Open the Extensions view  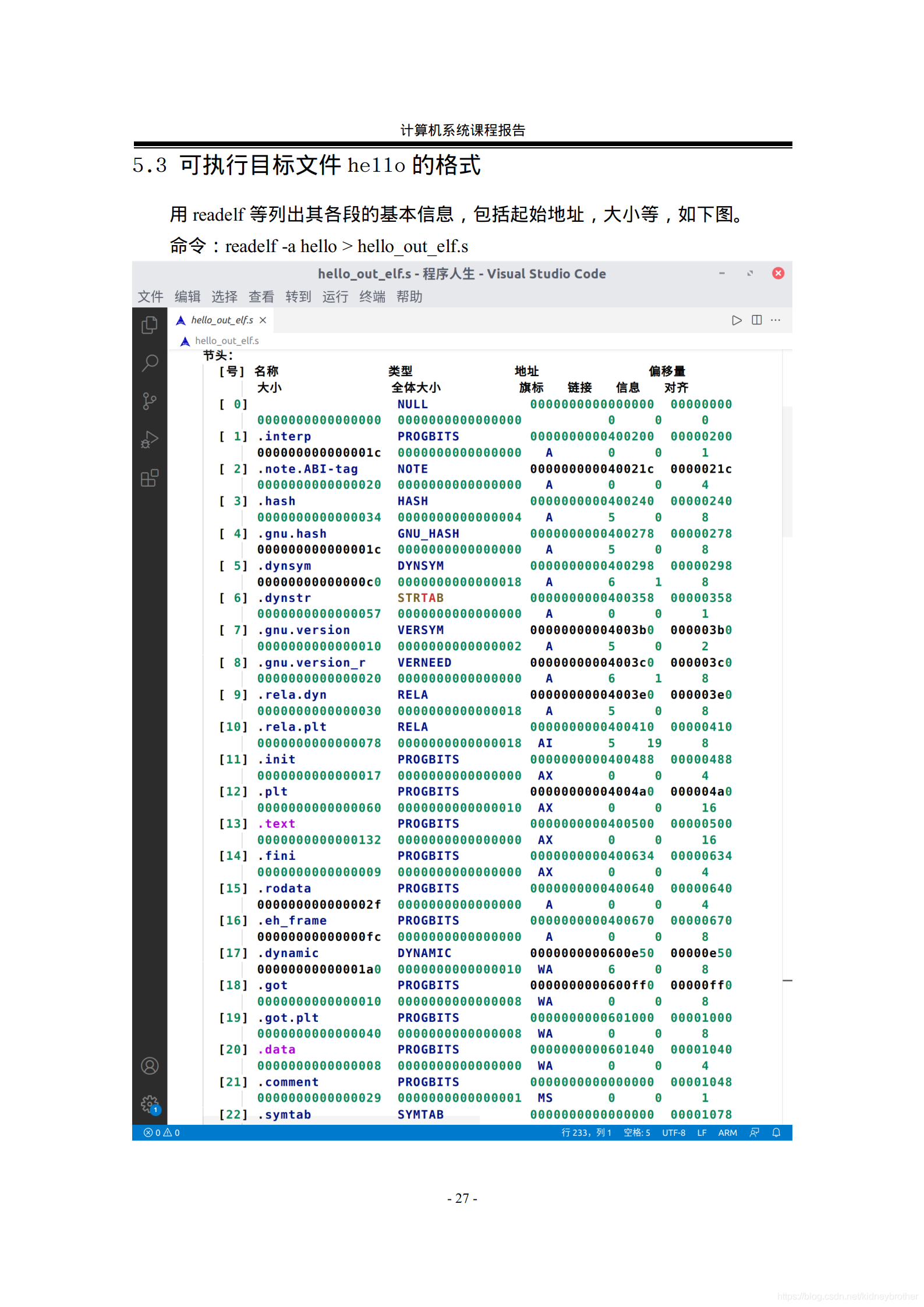[x=150, y=478]
